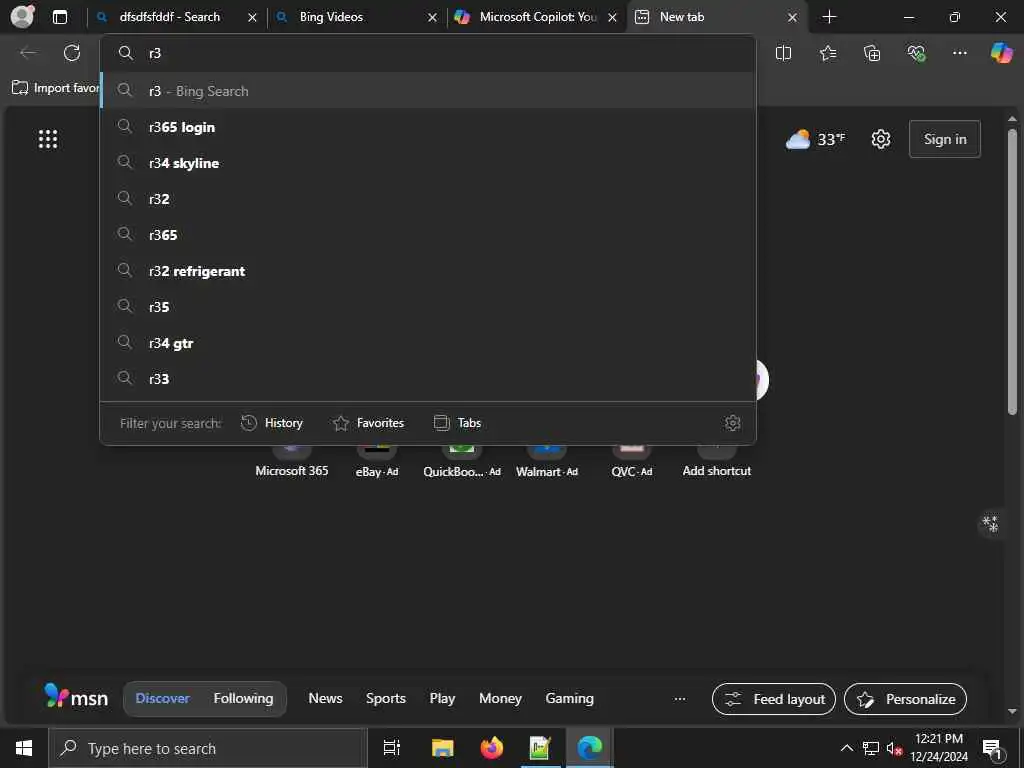Open Import favorites bookmark item
Viewport: 1024px width, 768px height.
pos(56,88)
